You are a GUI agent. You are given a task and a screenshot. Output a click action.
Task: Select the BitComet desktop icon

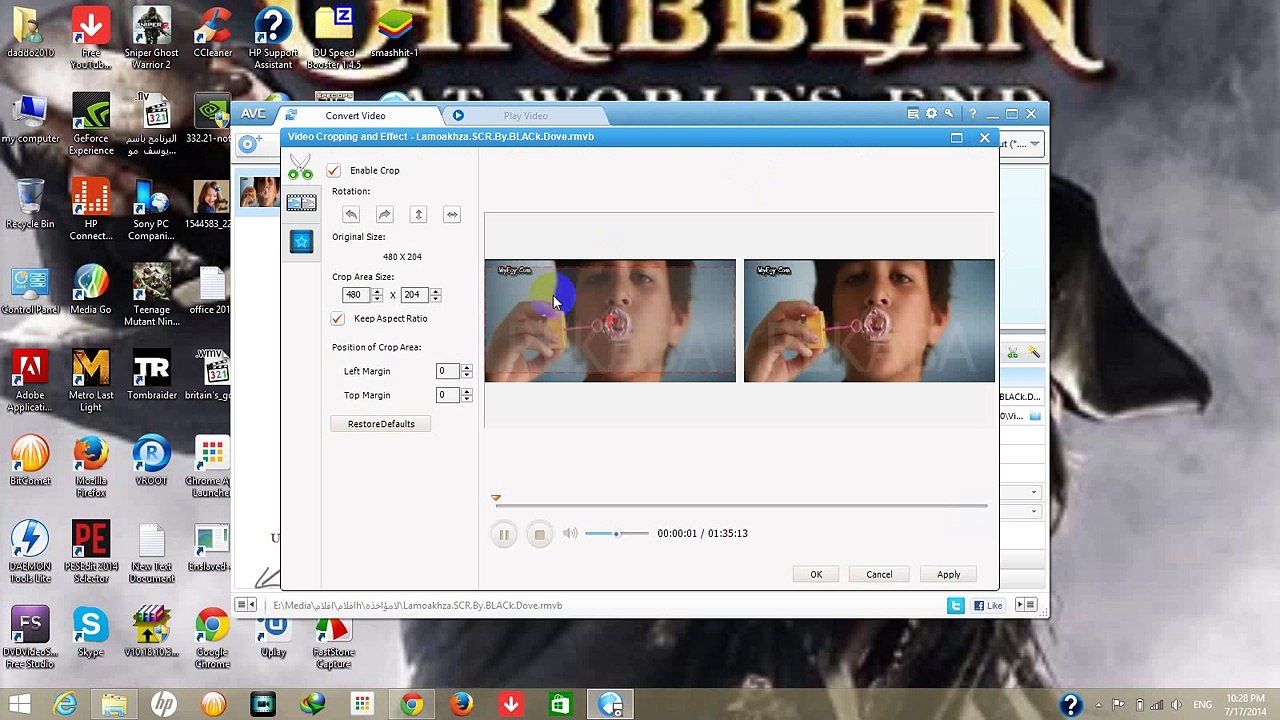30,461
